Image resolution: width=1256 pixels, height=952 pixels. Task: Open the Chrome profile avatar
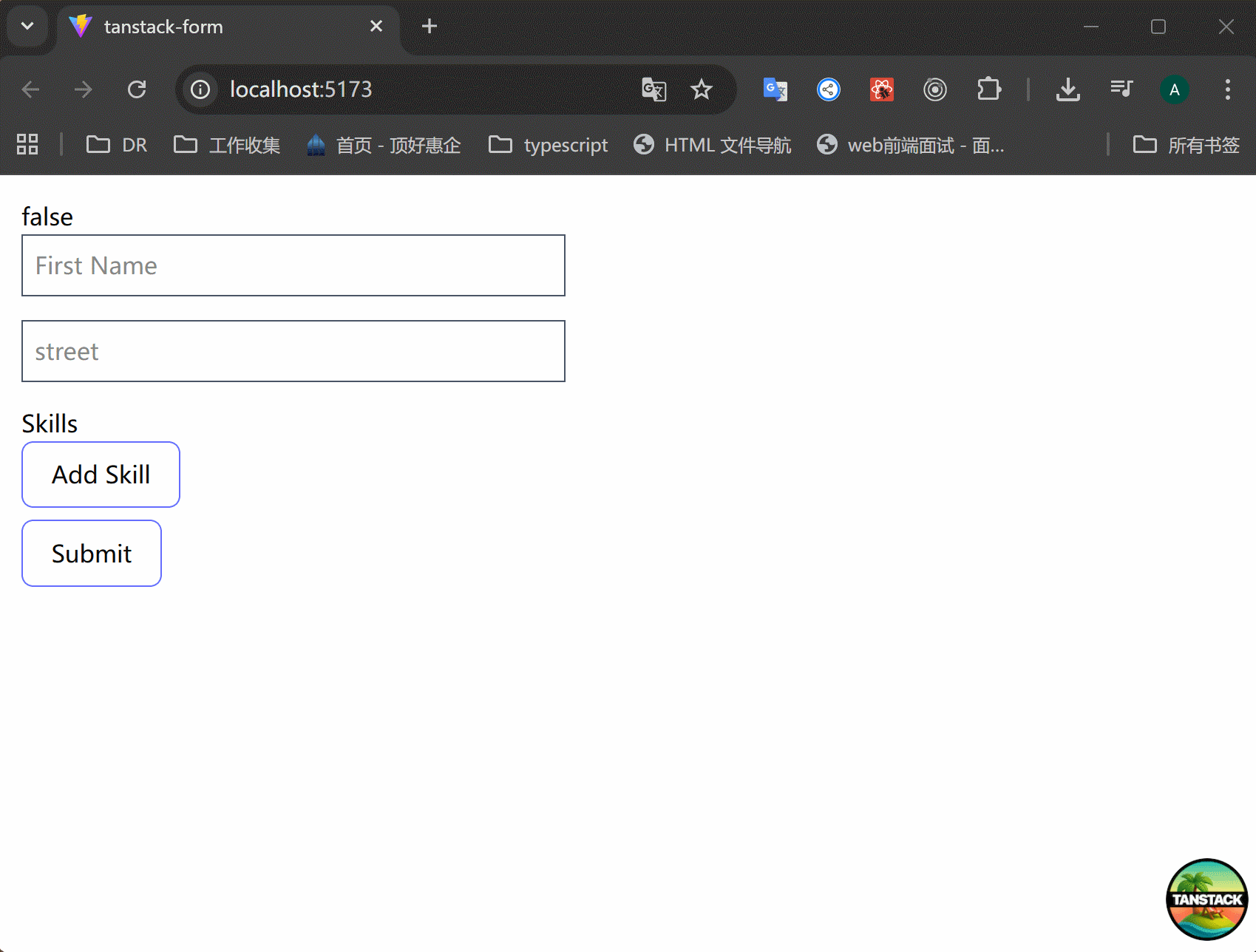point(1174,89)
